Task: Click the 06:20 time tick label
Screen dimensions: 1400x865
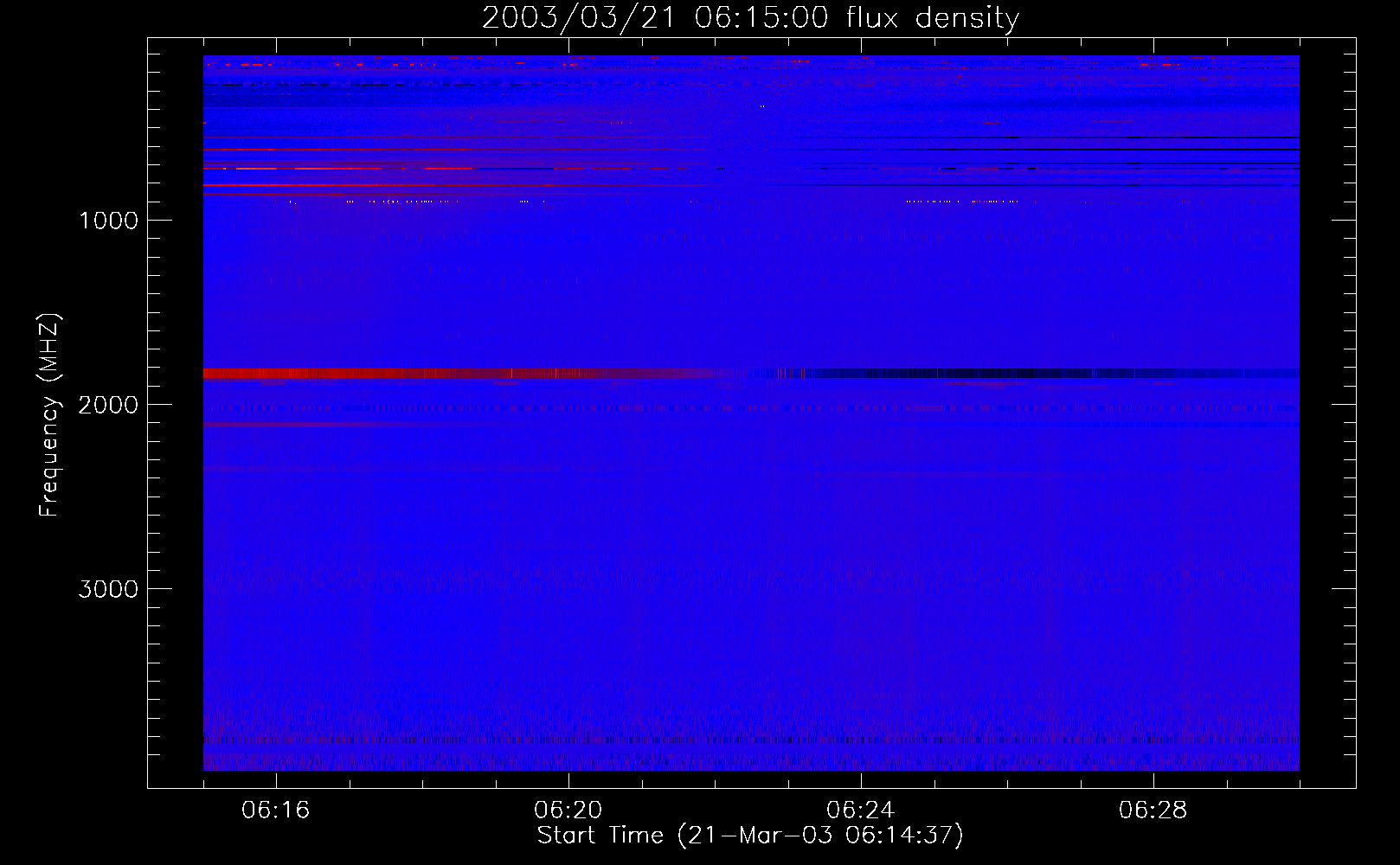Action: coord(568,811)
